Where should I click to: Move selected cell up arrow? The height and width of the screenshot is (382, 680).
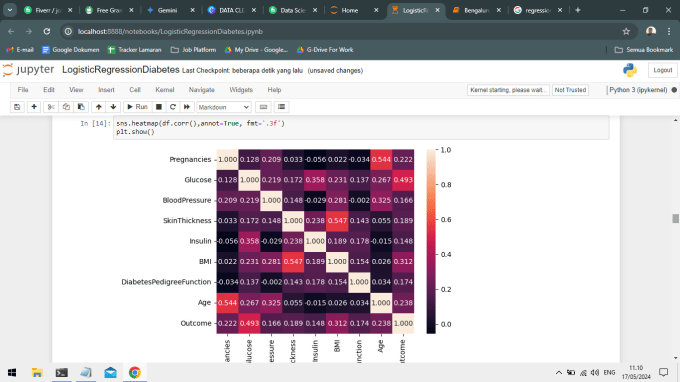tap(98, 107)
